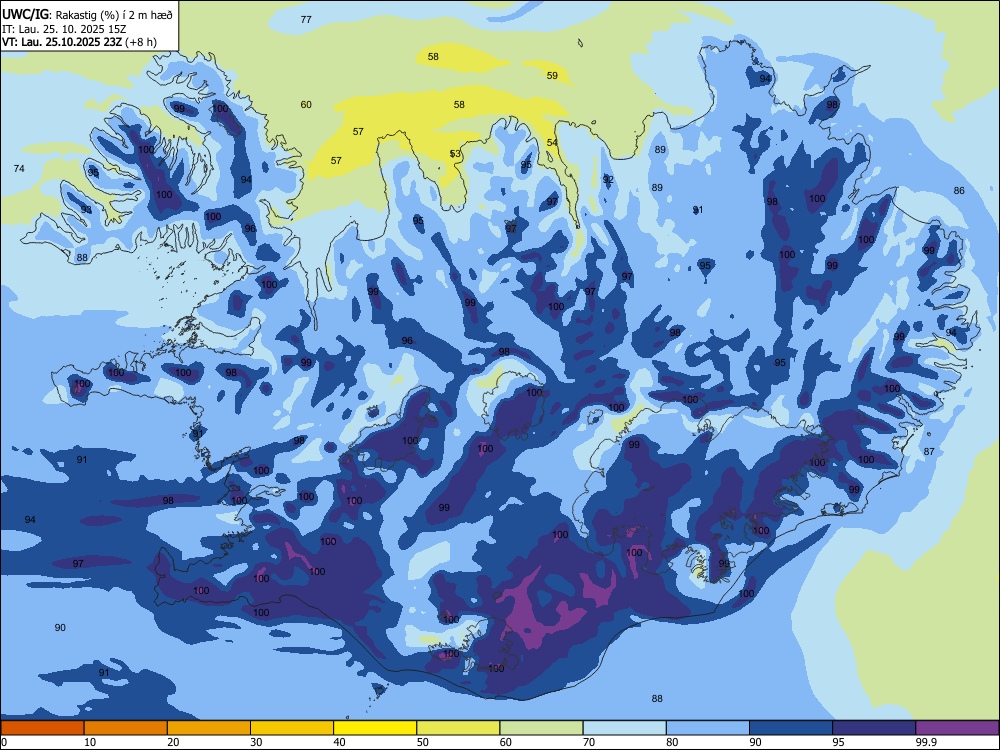Pick the light orange 20–30 legend band

[x=209, y=728]
